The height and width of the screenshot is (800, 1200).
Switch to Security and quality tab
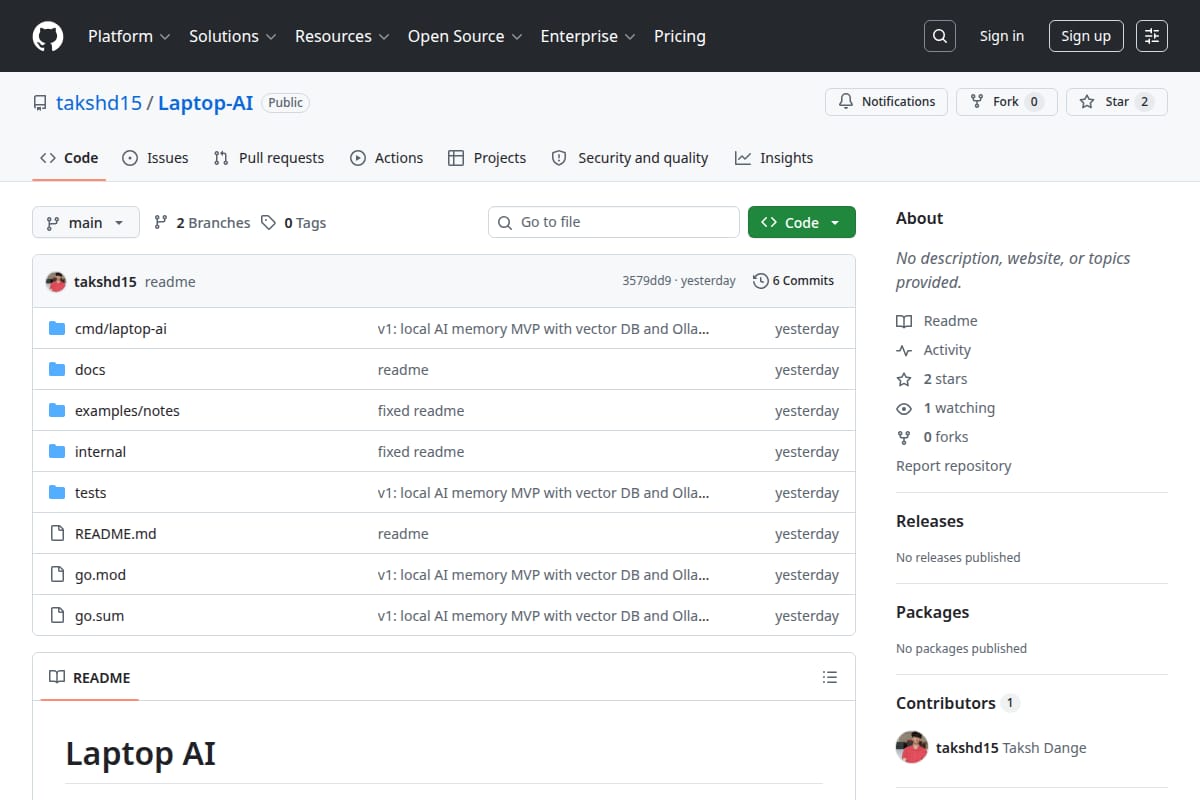[630, 158]
